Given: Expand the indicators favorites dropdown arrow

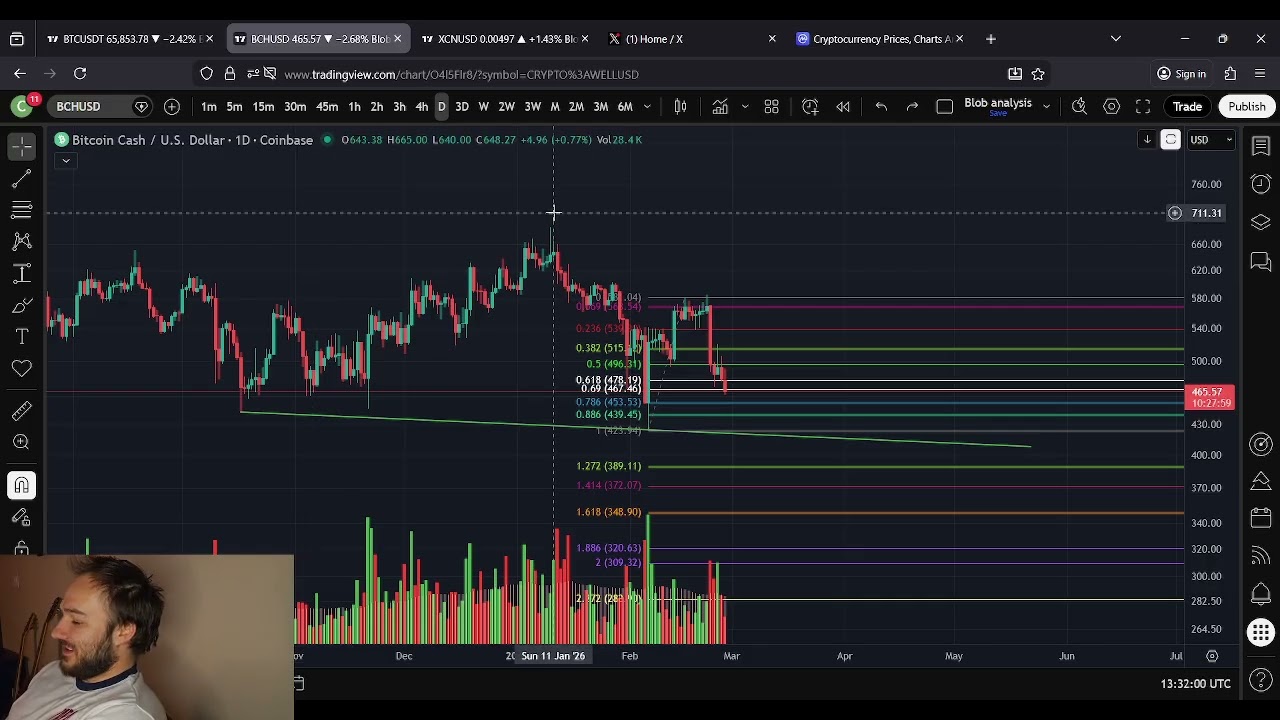Looking at the screenshot, I should point(744,106).
